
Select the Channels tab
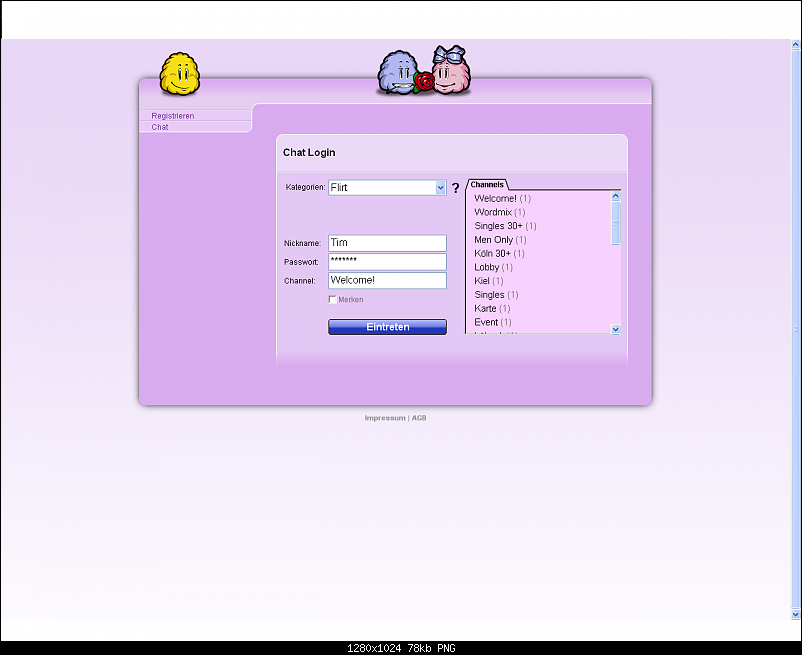tap(487, 185)
